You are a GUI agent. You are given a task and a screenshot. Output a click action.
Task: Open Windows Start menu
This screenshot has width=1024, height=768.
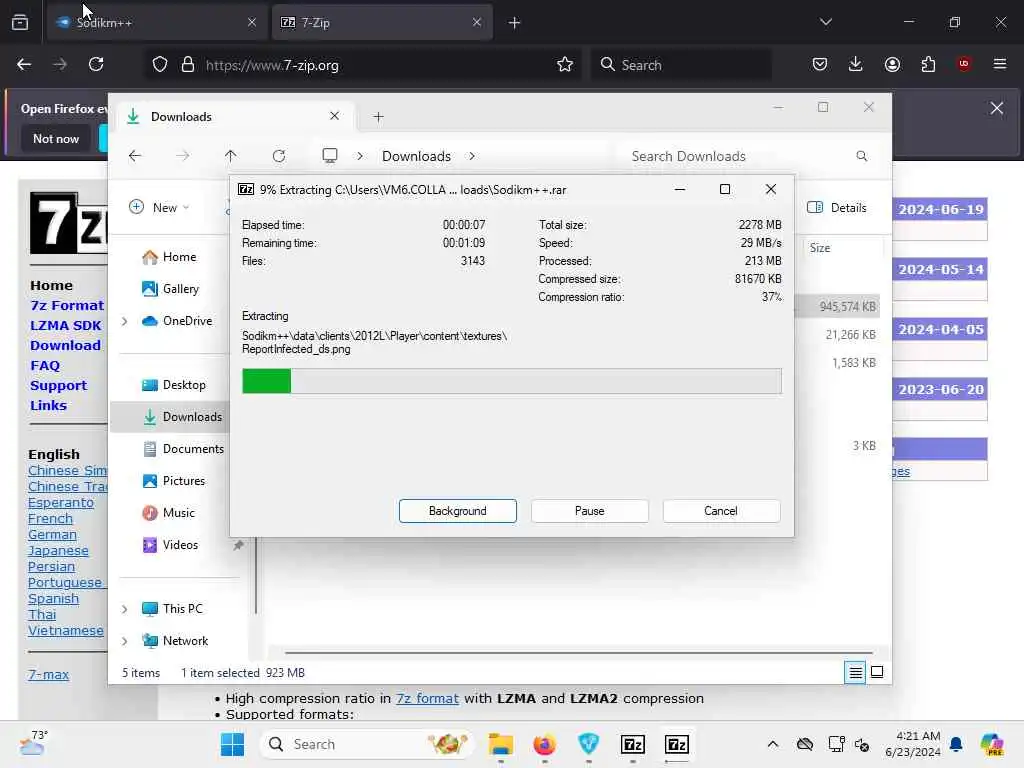pyautogui.click(x=232, y=744)
